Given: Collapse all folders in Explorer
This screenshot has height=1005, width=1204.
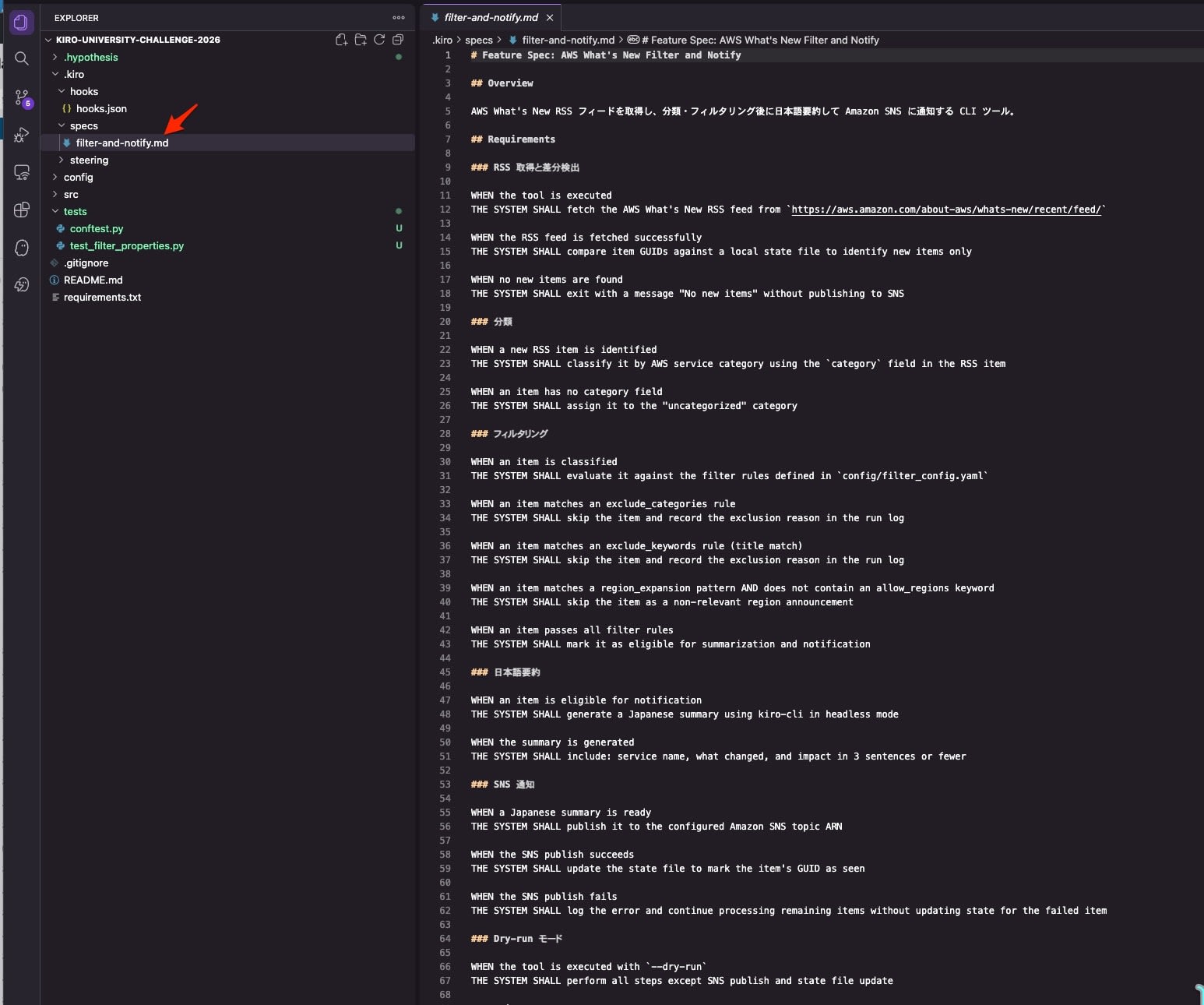Looking at the screenshot, I should click(x=398, y=40).
